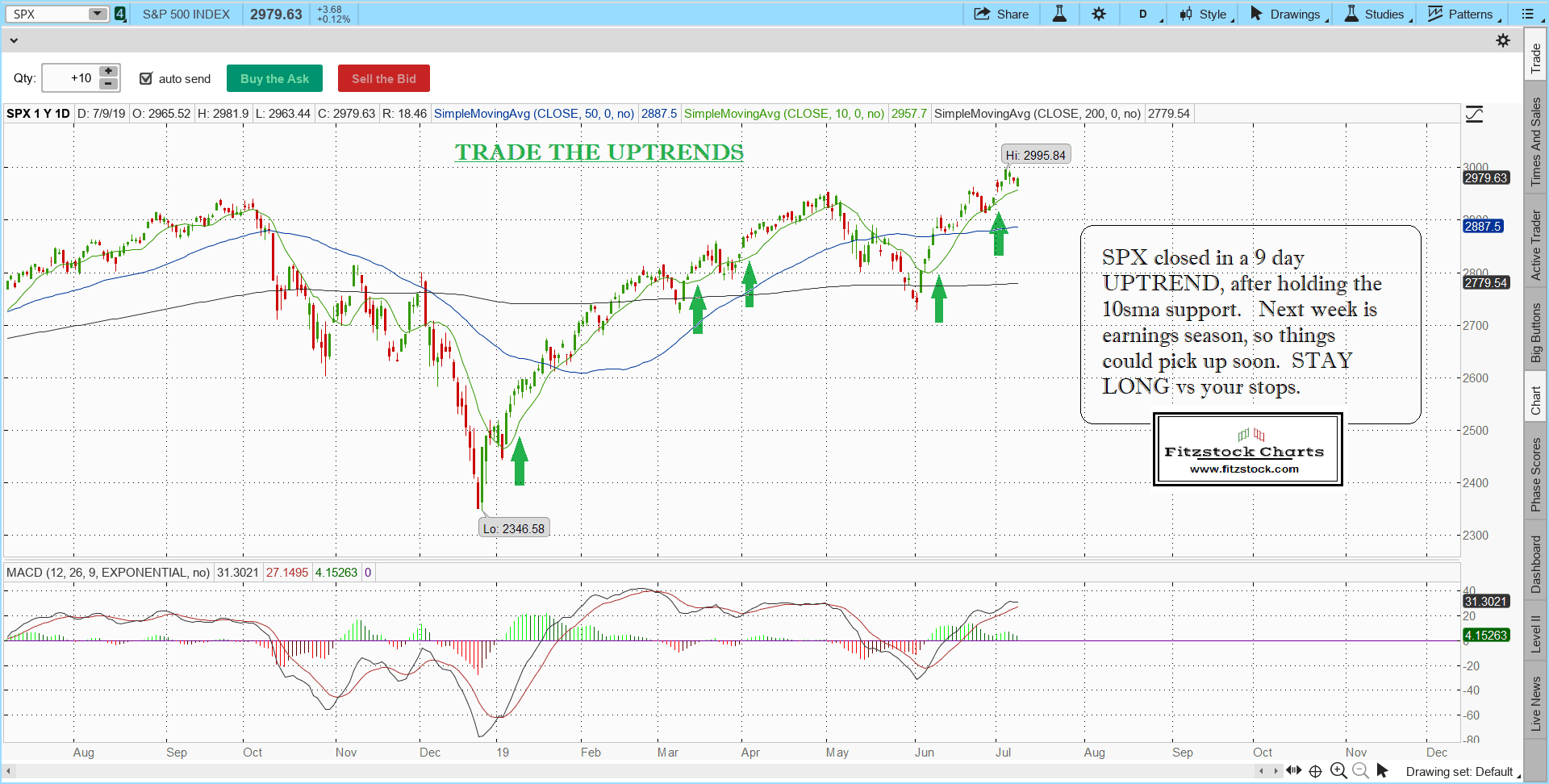Click the zoom in magnifier icon
This screenshot has width=1549, height=784.
click(1338, 770)
